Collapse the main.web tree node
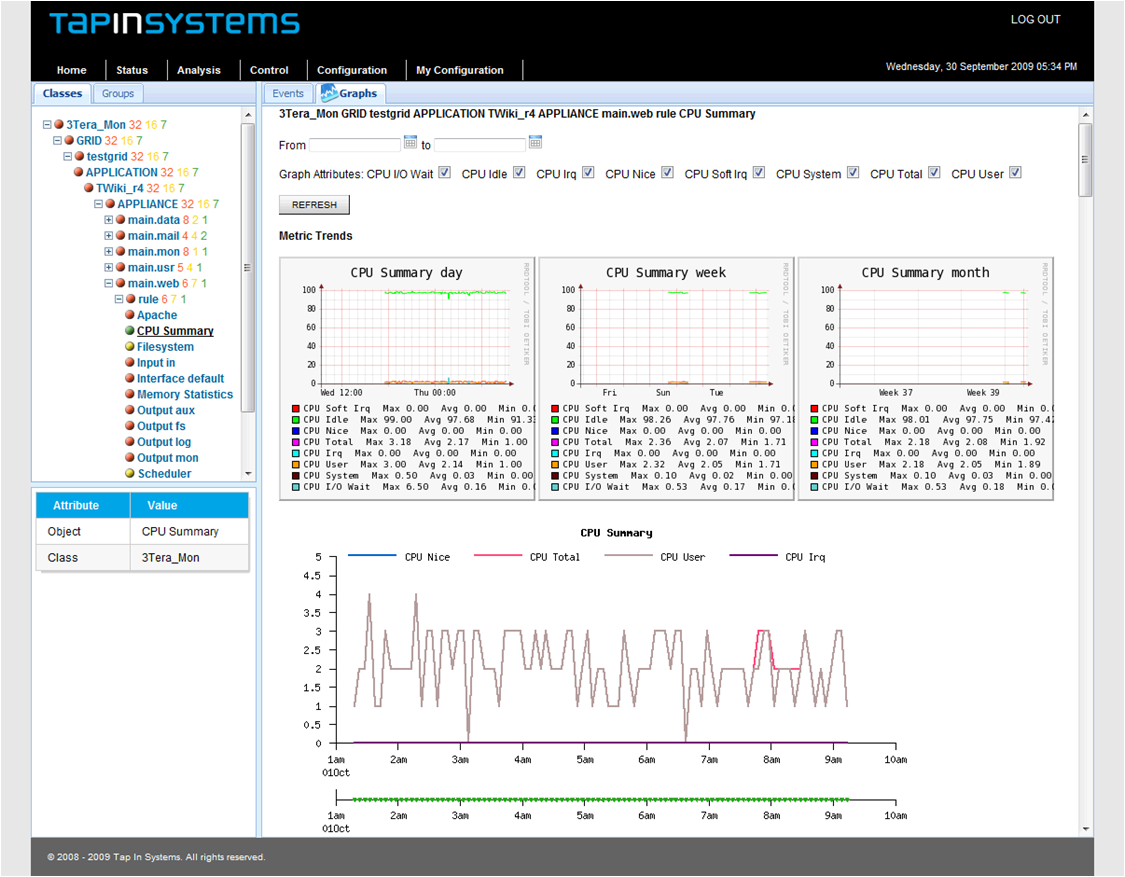Viewport: 1125px width, 877px height. tap(109, 284)
